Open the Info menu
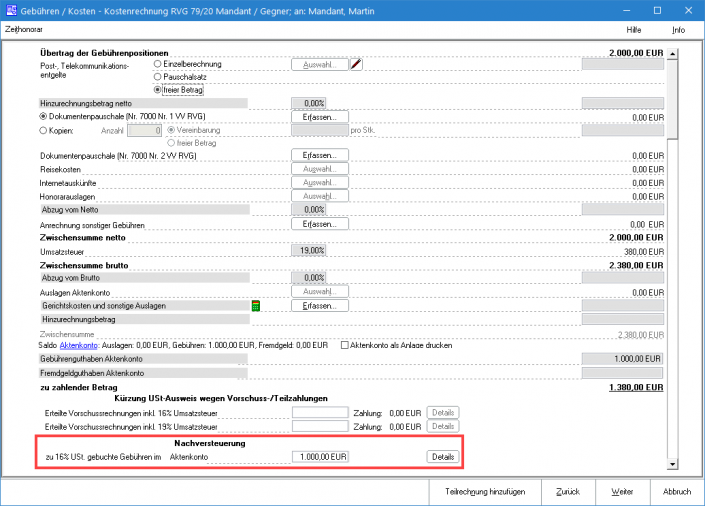 click(x=679, y=30)
